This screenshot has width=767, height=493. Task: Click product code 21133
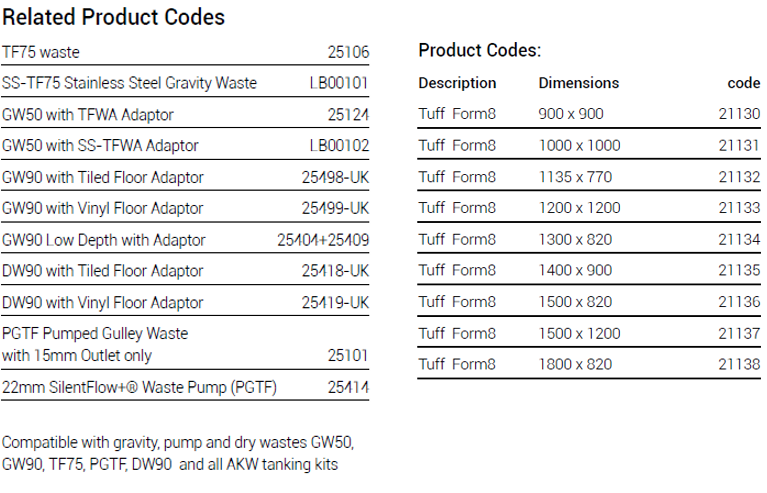coord(739,208)
